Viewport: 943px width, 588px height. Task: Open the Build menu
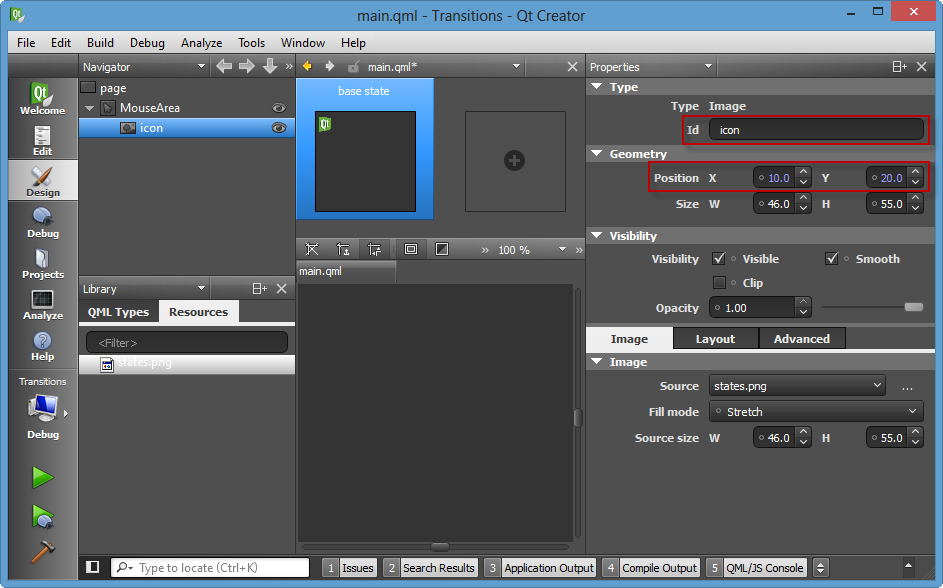100,43
